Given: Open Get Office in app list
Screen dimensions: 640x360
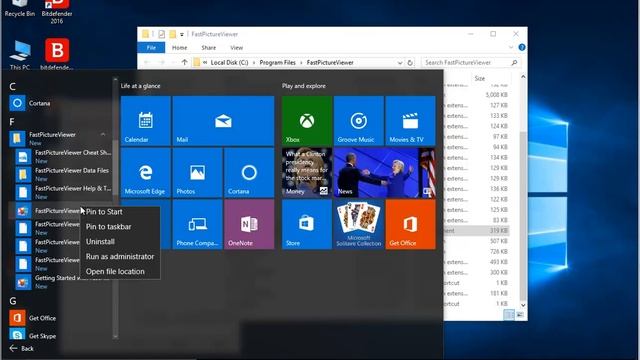Looking at the screenshot, I should tap(60, 318).
